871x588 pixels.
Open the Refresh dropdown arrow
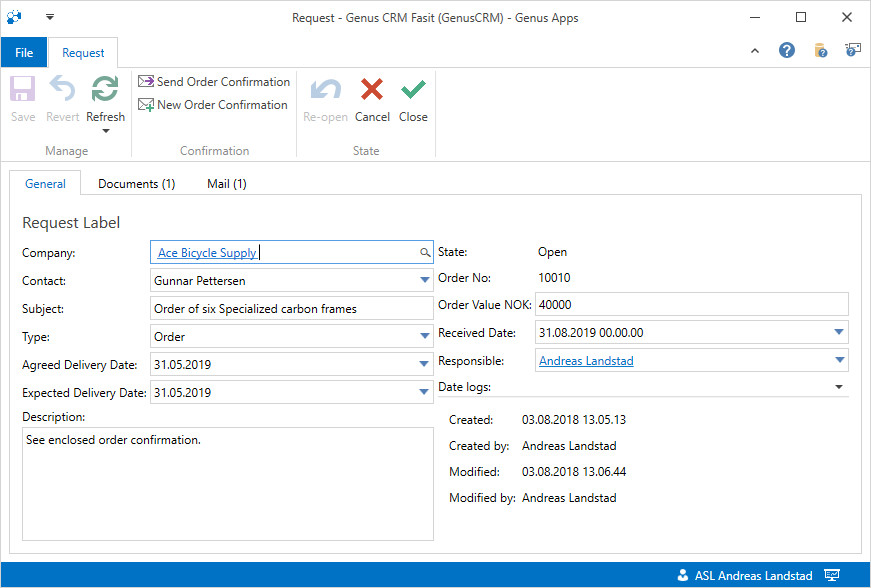click(x=106, y=131)
